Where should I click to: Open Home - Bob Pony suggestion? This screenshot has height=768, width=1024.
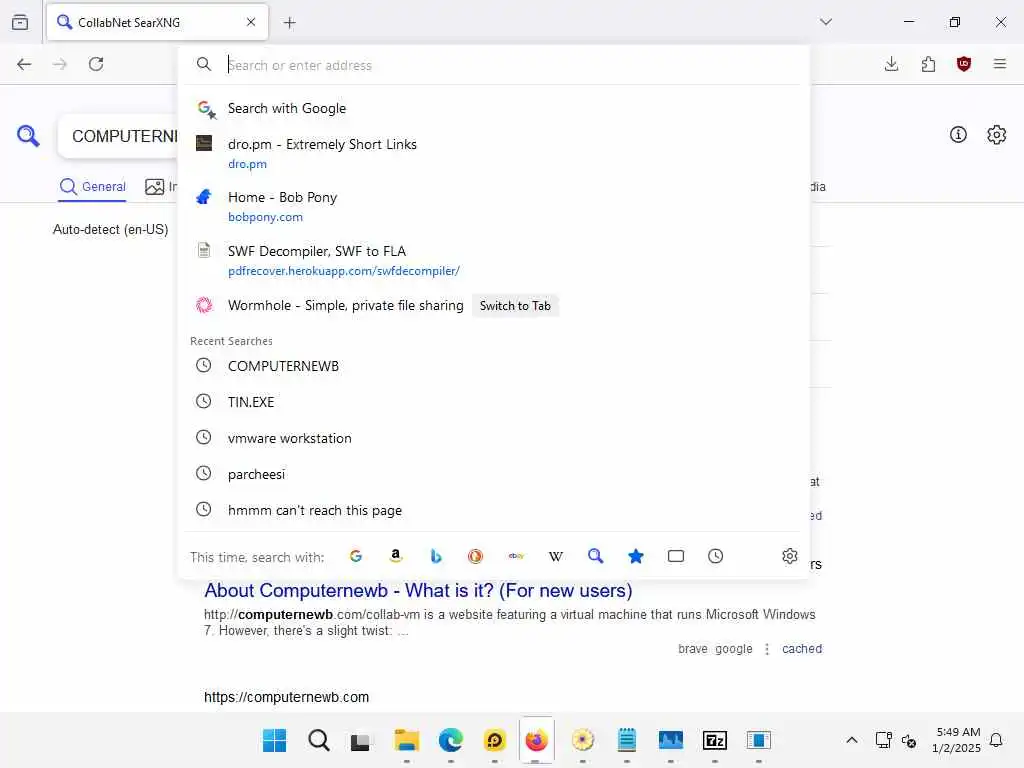coord(494,206)
